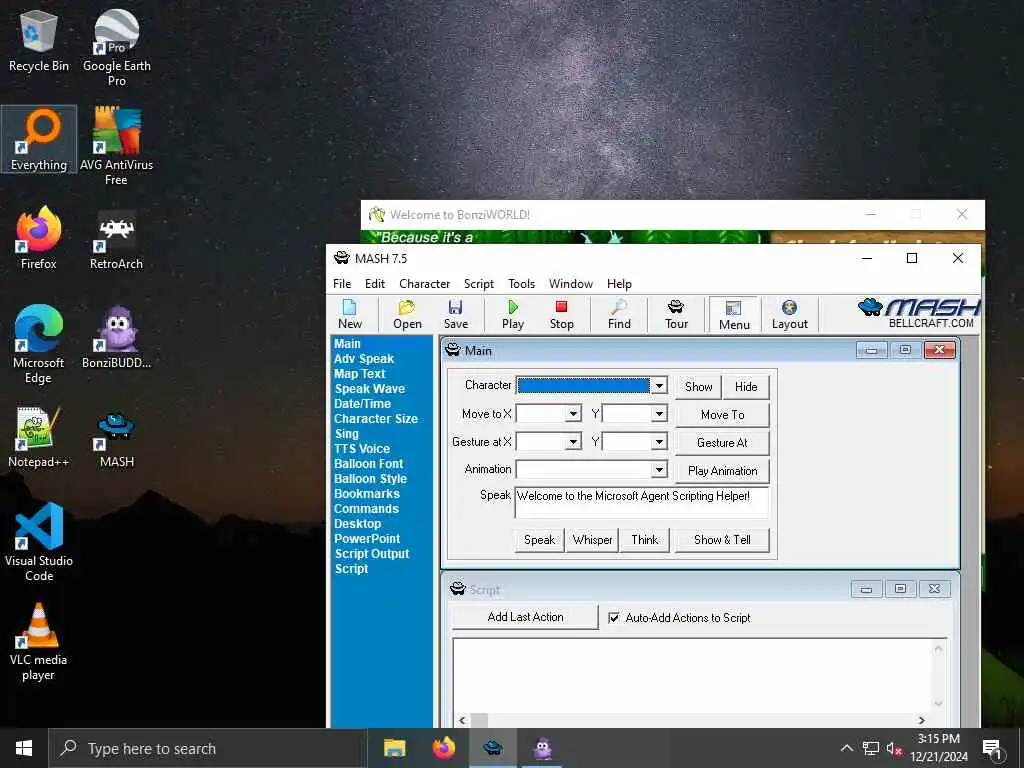This screenshot has height=768, width=1024.
Task: Open the Find tool in MASH toolbar
Action: point(619,314)
